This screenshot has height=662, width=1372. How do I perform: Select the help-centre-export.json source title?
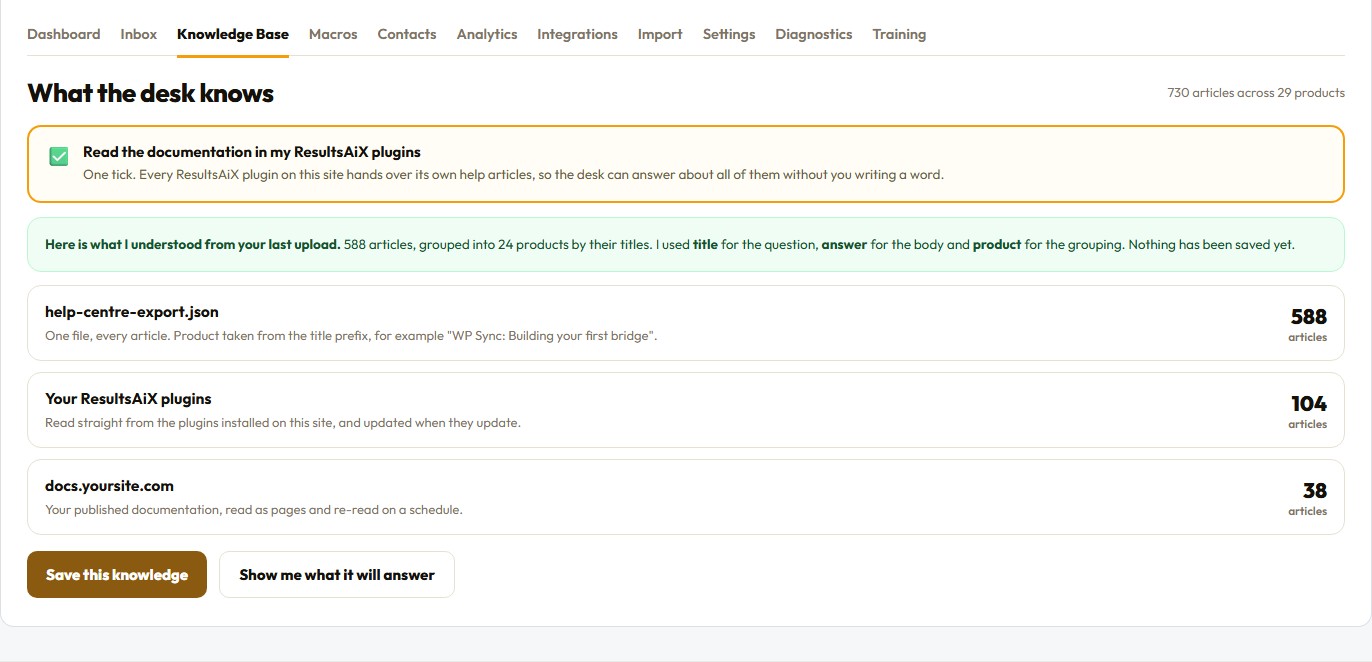[132, 313]
